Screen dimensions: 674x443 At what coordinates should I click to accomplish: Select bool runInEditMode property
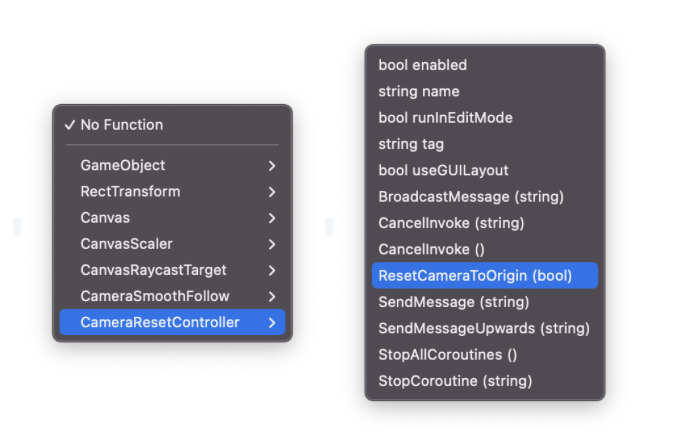coord(445,117)
